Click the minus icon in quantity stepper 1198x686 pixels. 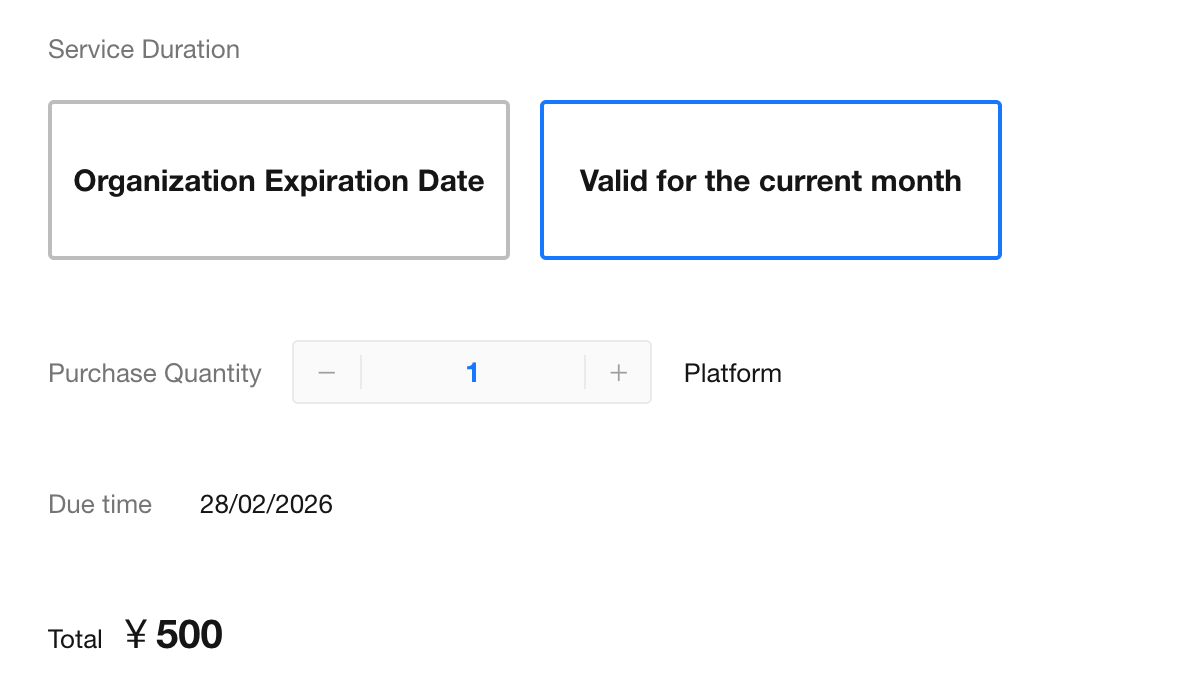(326, 373)
